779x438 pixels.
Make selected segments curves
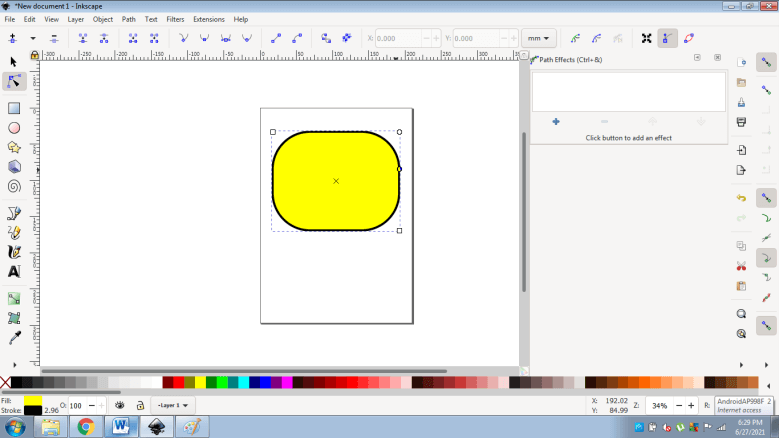pyautogui.click(x=297, y=38)
